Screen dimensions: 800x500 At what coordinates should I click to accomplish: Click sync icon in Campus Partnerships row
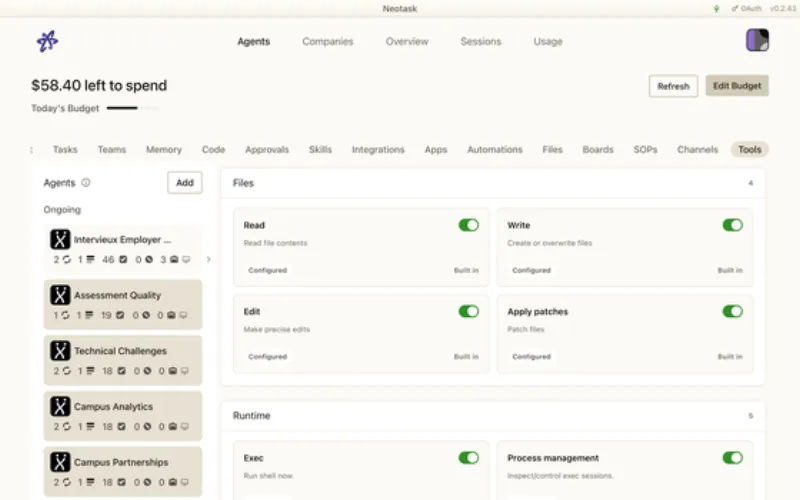[x=66, y=482]
